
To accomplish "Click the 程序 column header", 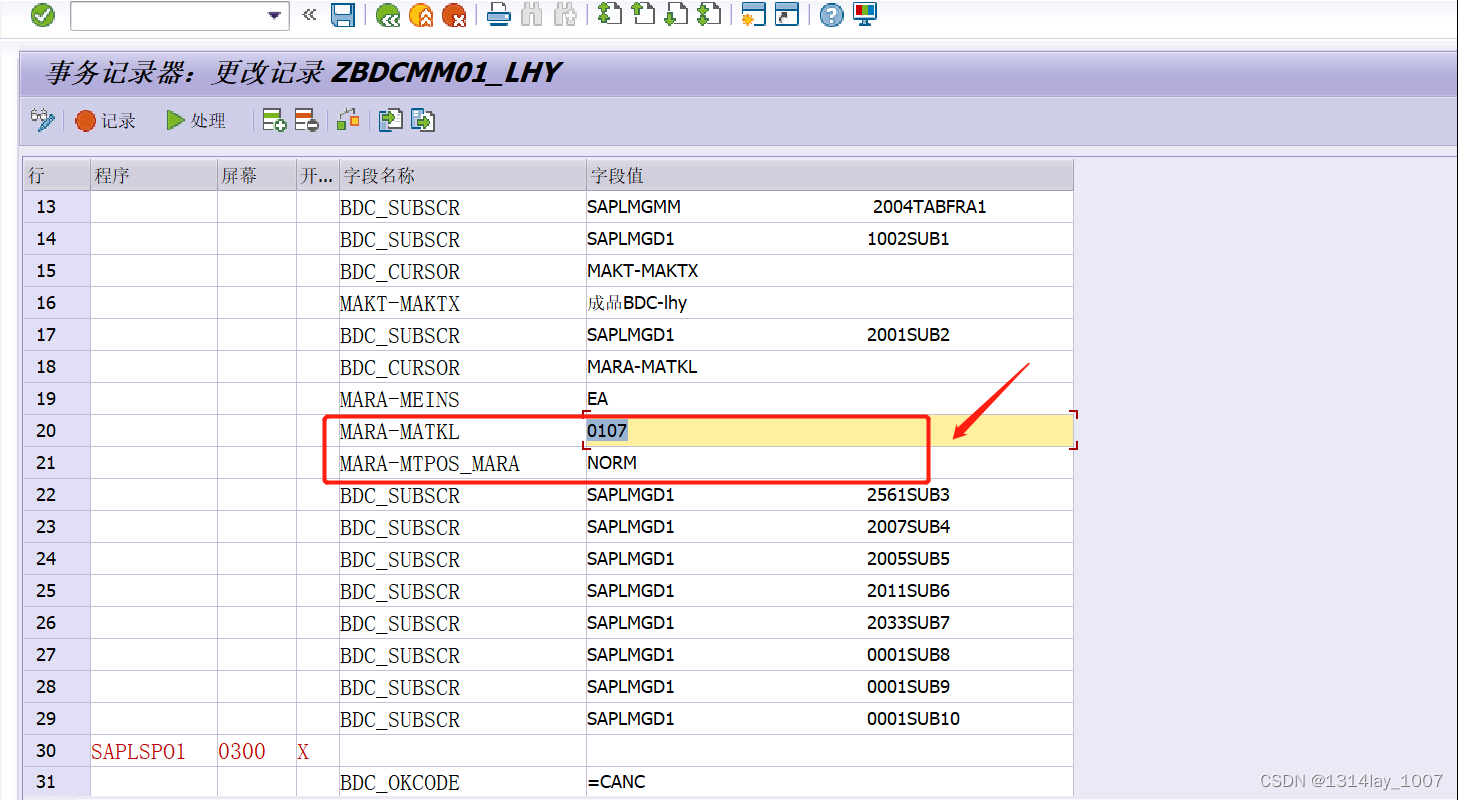I will tap(154, 175).
